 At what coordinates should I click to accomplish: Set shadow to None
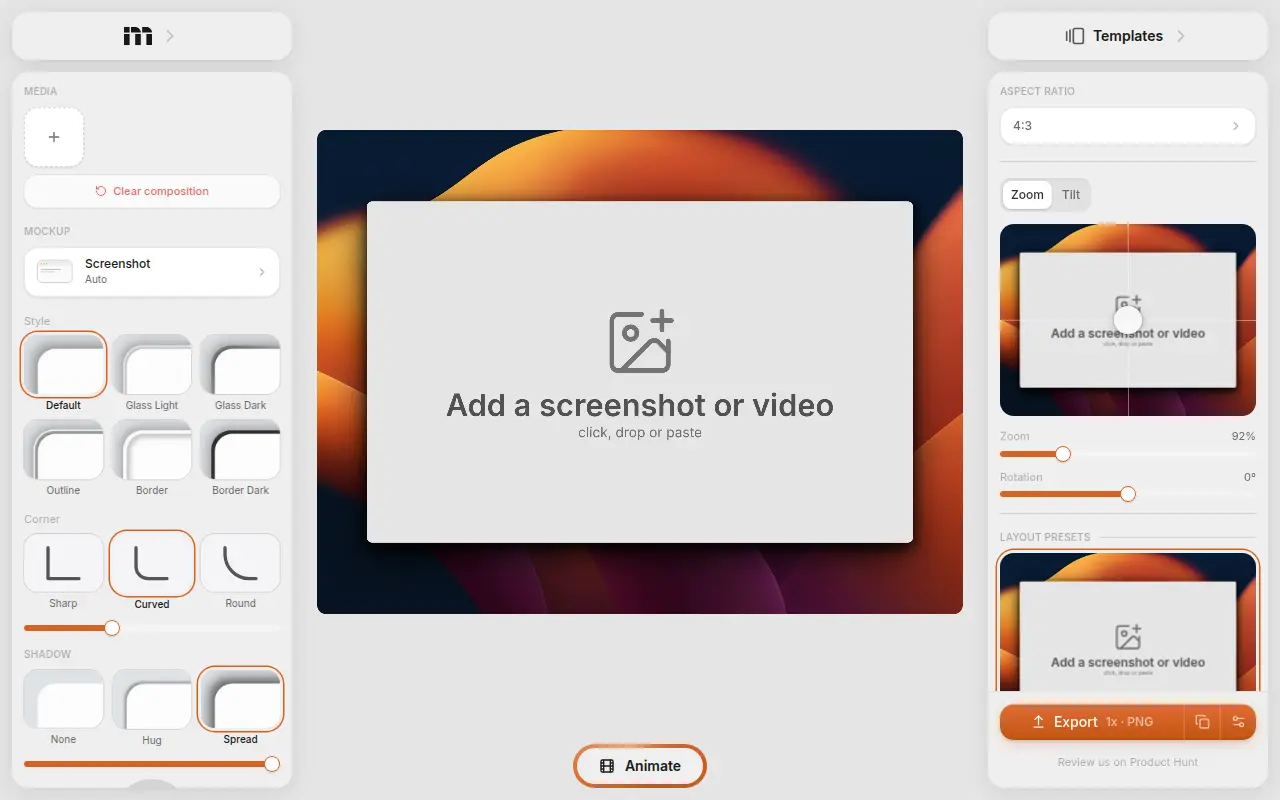coord(63,699)
